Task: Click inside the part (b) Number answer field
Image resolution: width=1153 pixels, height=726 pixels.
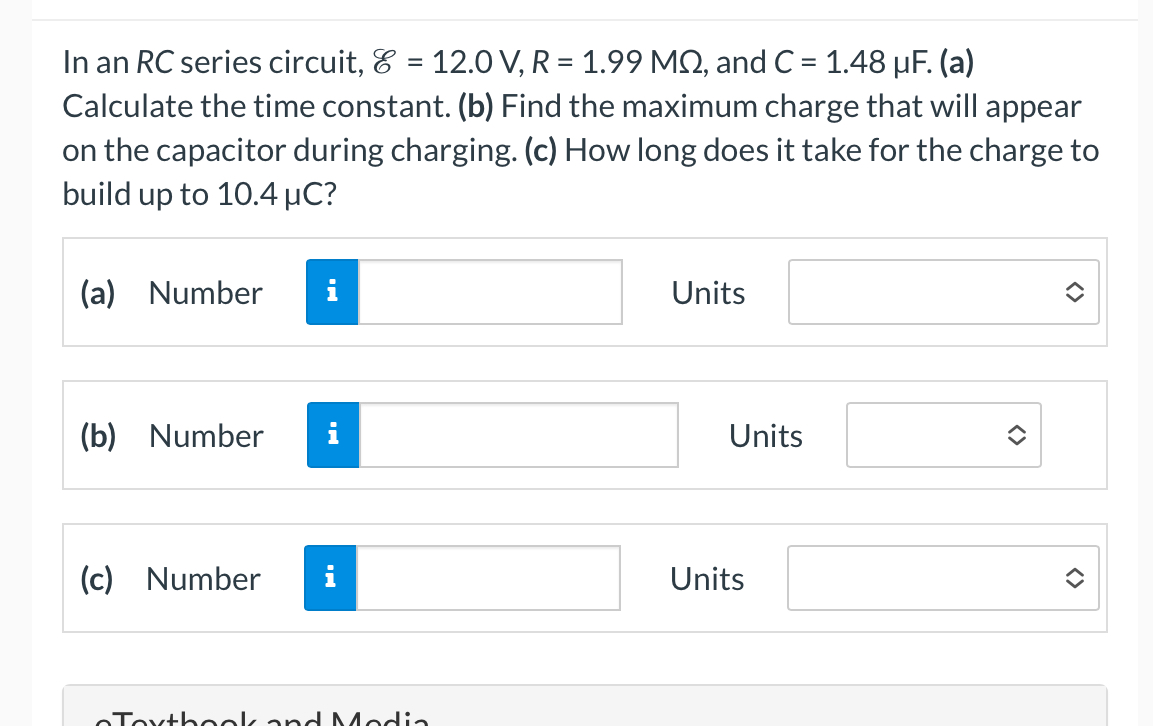Action: 518,434
